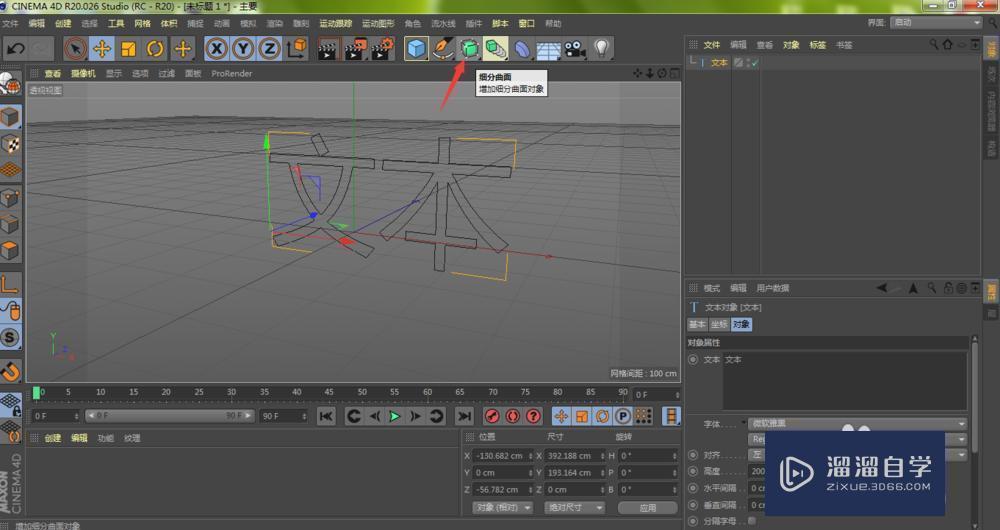
Task: Open the 对象 (相对) coordinate dropdown
Action: click(x=500, y=507)
